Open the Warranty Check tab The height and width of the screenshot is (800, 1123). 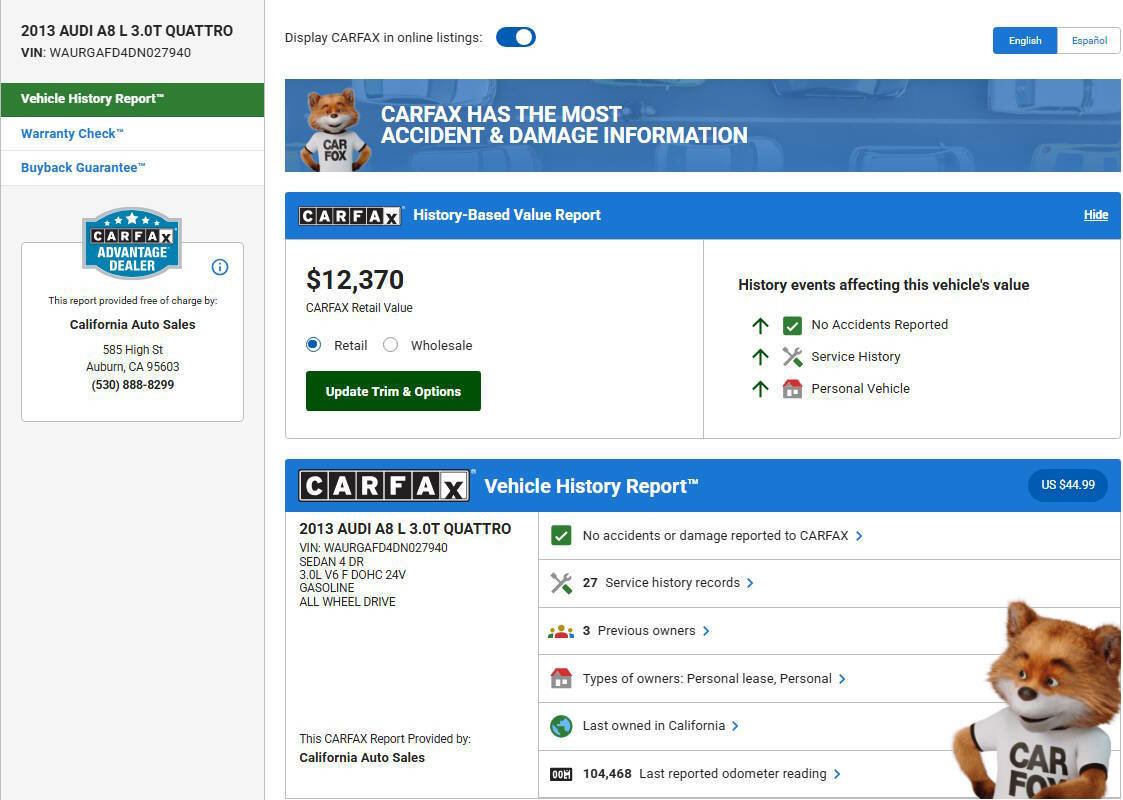tap(132, 134)
